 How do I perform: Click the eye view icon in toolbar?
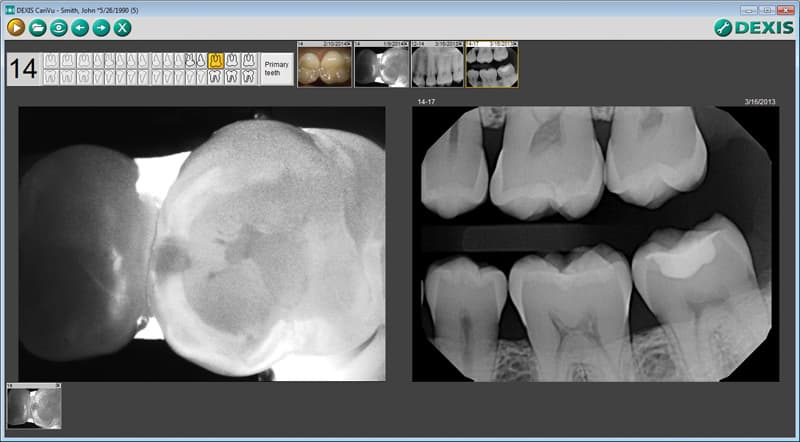pyautogui.click(x=59, y=28)
